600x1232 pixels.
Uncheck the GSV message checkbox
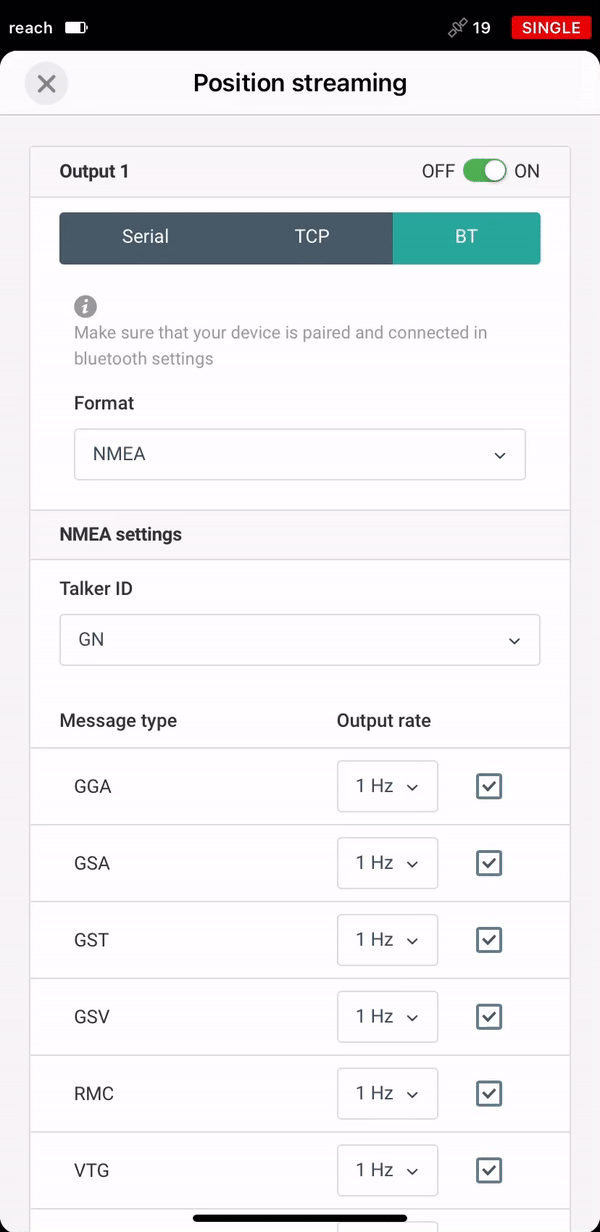point(489,1017)
